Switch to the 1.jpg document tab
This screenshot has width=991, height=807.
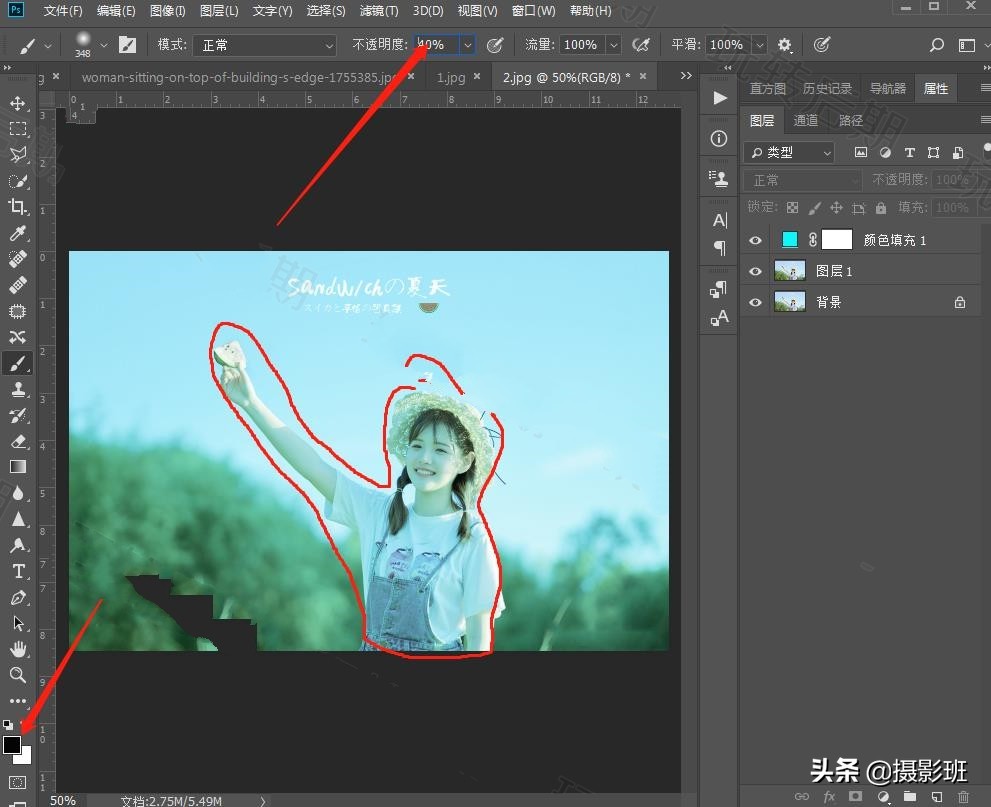(x=451, y=76)
